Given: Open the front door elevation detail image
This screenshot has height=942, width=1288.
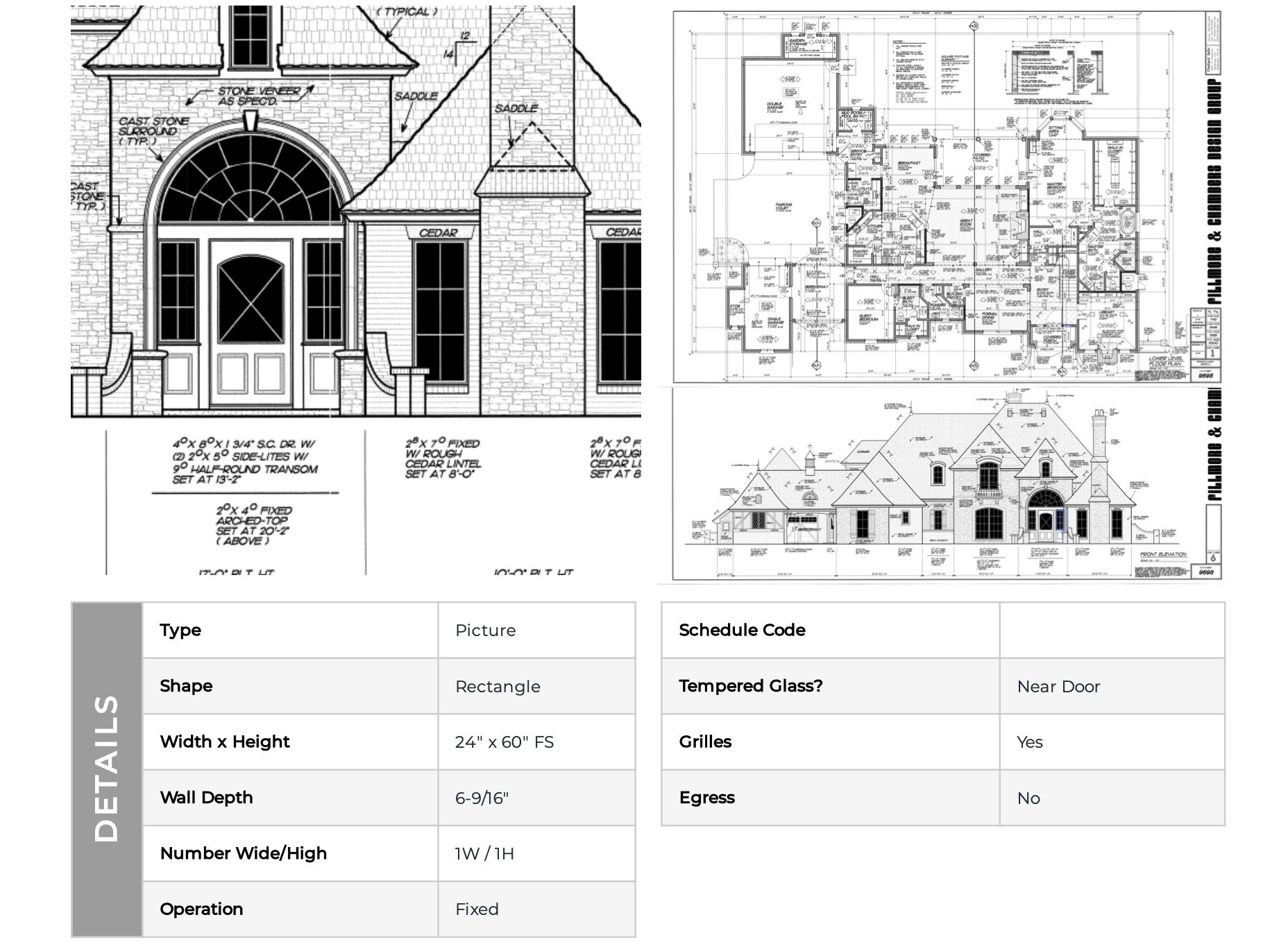Looking at the screenshot, I should coord(356,290).
